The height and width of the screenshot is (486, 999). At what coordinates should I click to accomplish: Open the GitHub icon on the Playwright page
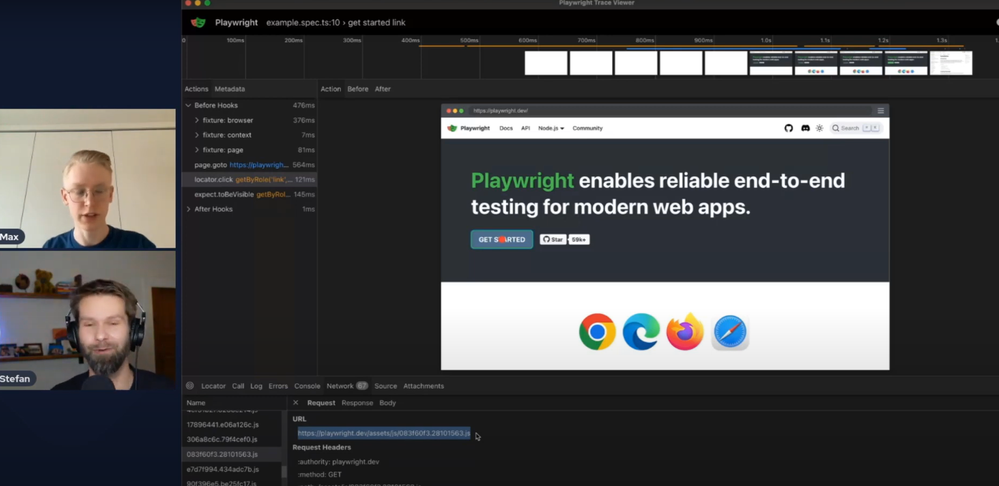(789, 128)
